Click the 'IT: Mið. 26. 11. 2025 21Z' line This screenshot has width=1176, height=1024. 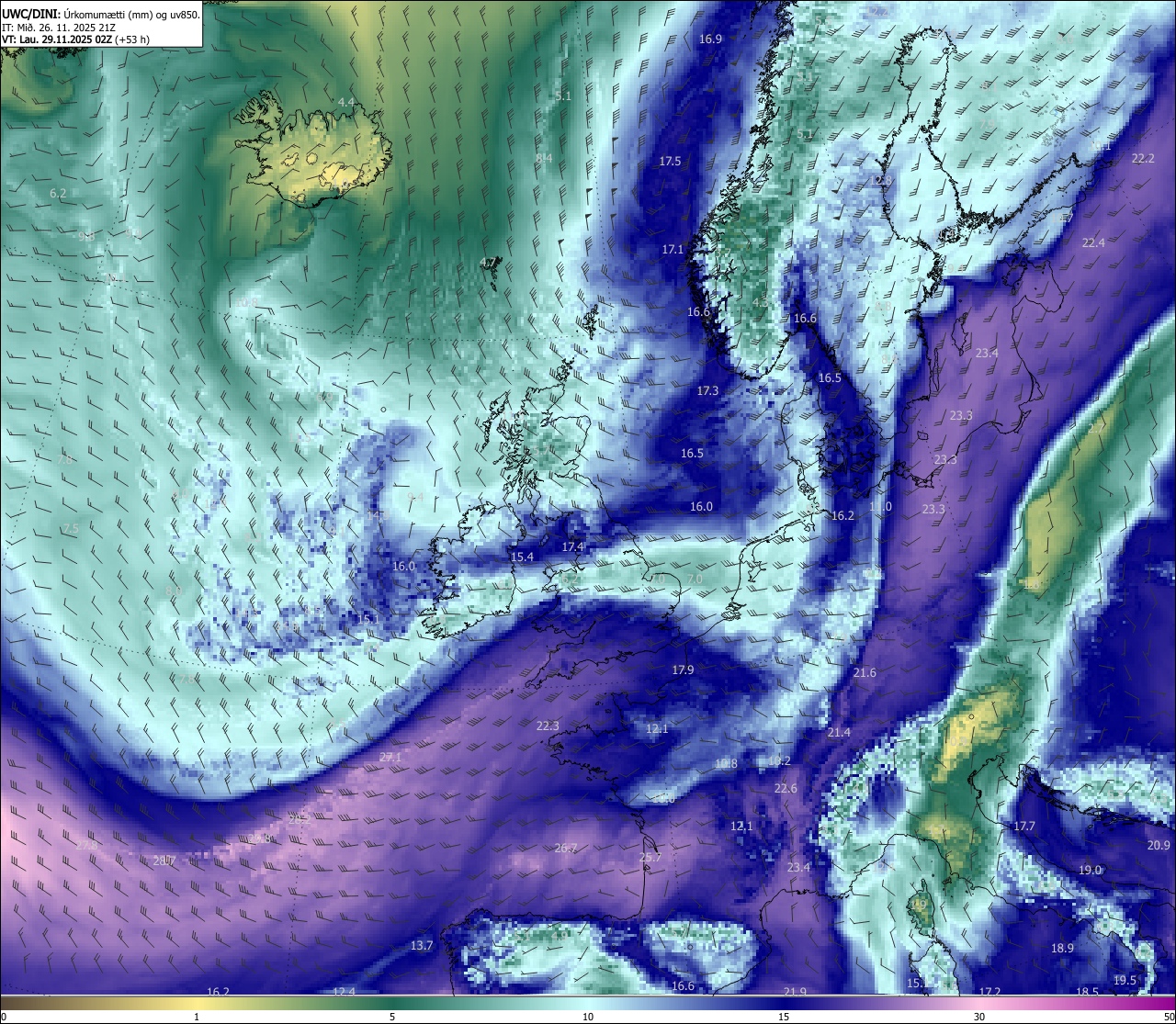(59, 27)
